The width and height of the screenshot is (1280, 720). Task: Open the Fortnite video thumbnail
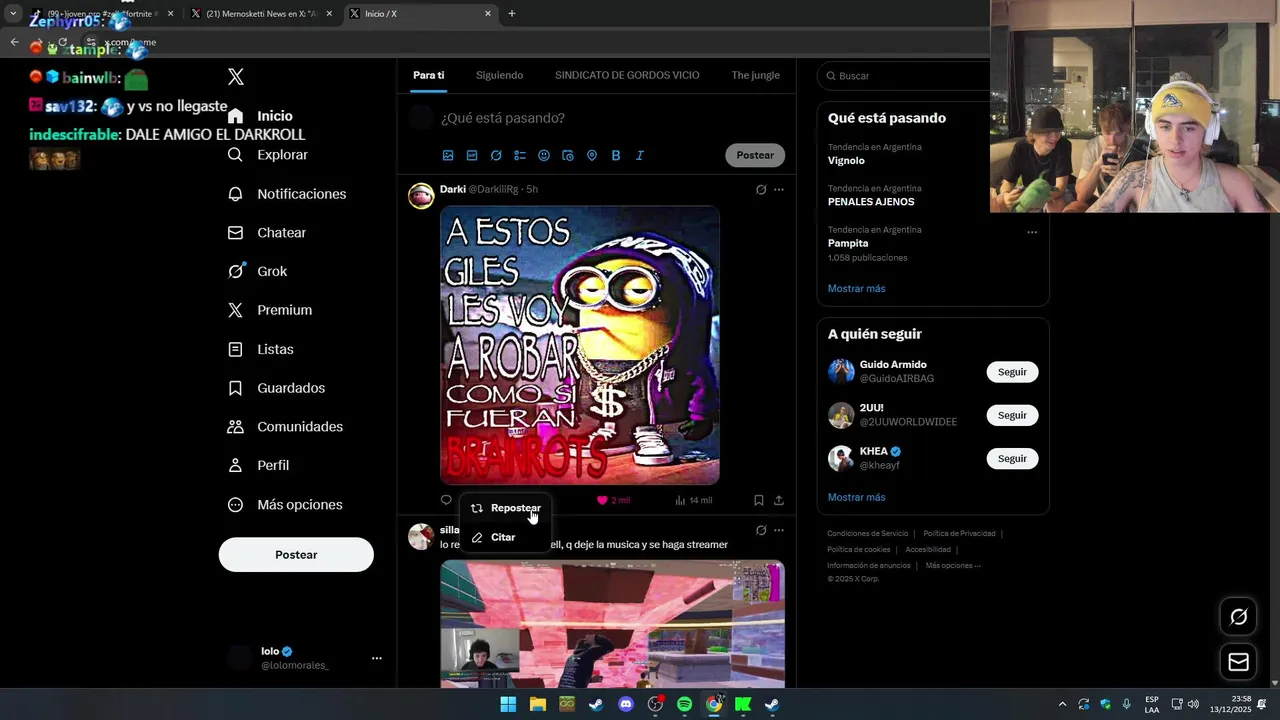[612, 624]
